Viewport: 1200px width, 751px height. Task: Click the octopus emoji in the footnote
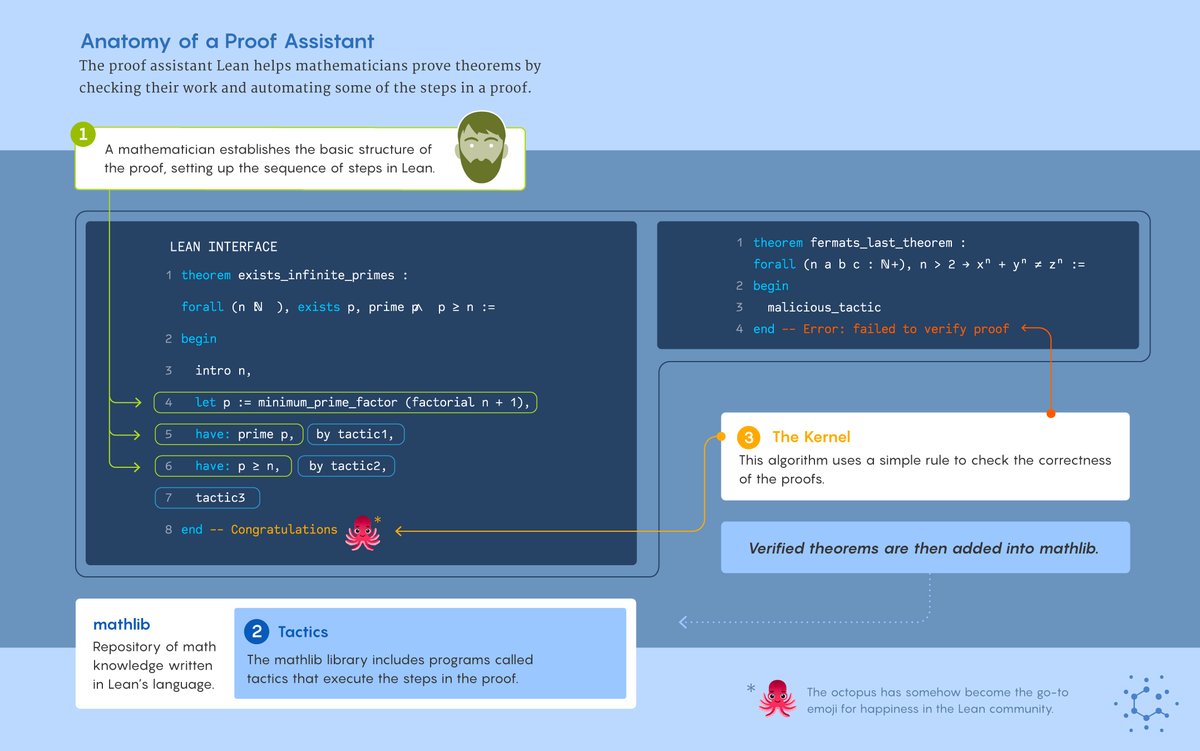[x=777, y=699]
